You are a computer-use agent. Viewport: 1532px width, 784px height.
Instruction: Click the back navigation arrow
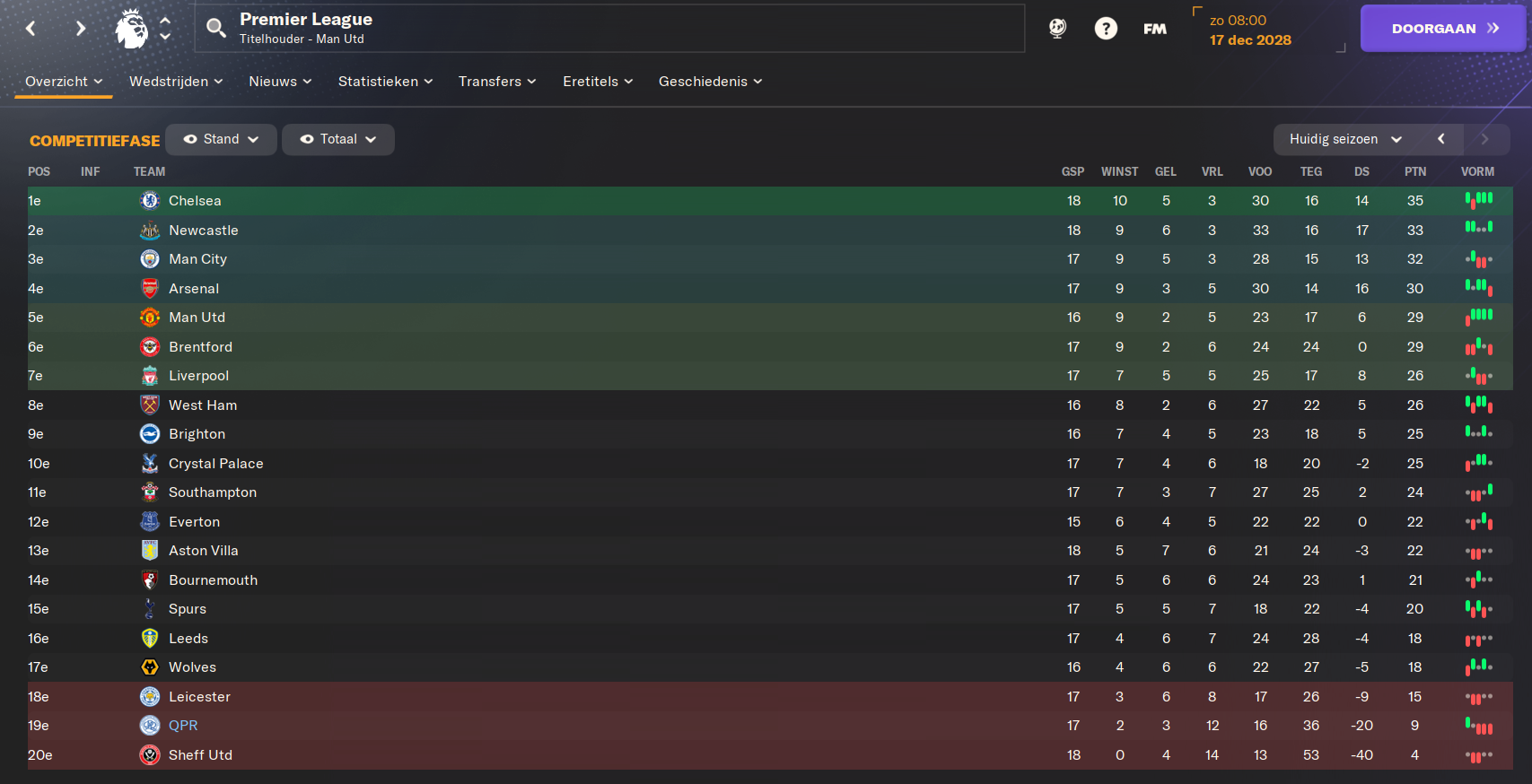click(x=31, y=28)
